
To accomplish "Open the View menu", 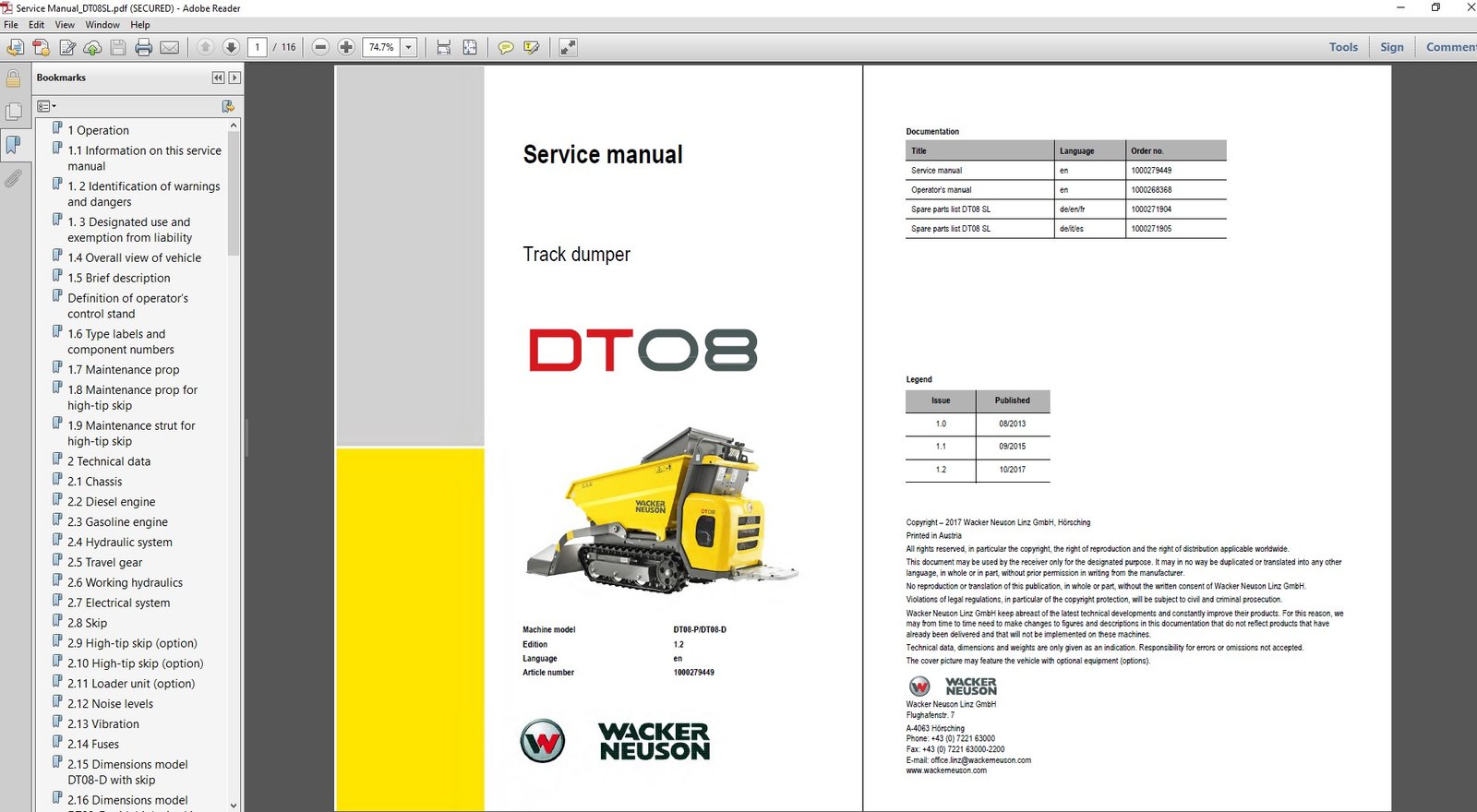I will coord(65,25).
